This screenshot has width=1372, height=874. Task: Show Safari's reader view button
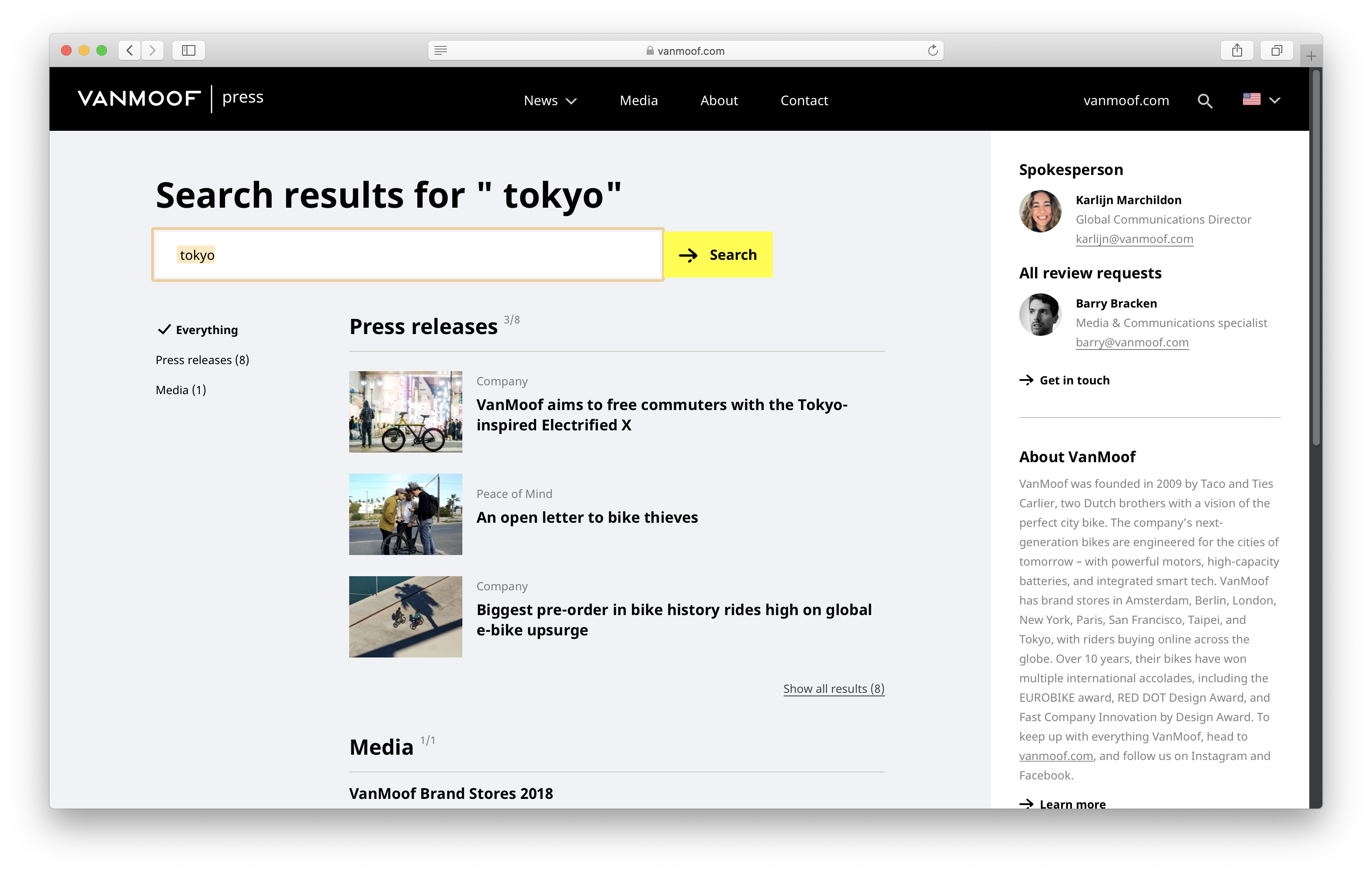coord(440,51)
